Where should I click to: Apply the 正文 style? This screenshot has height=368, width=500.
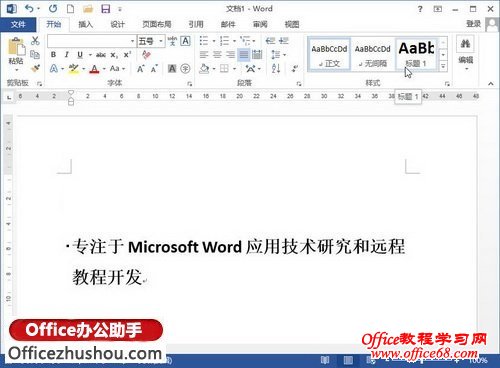click(329, 55)
